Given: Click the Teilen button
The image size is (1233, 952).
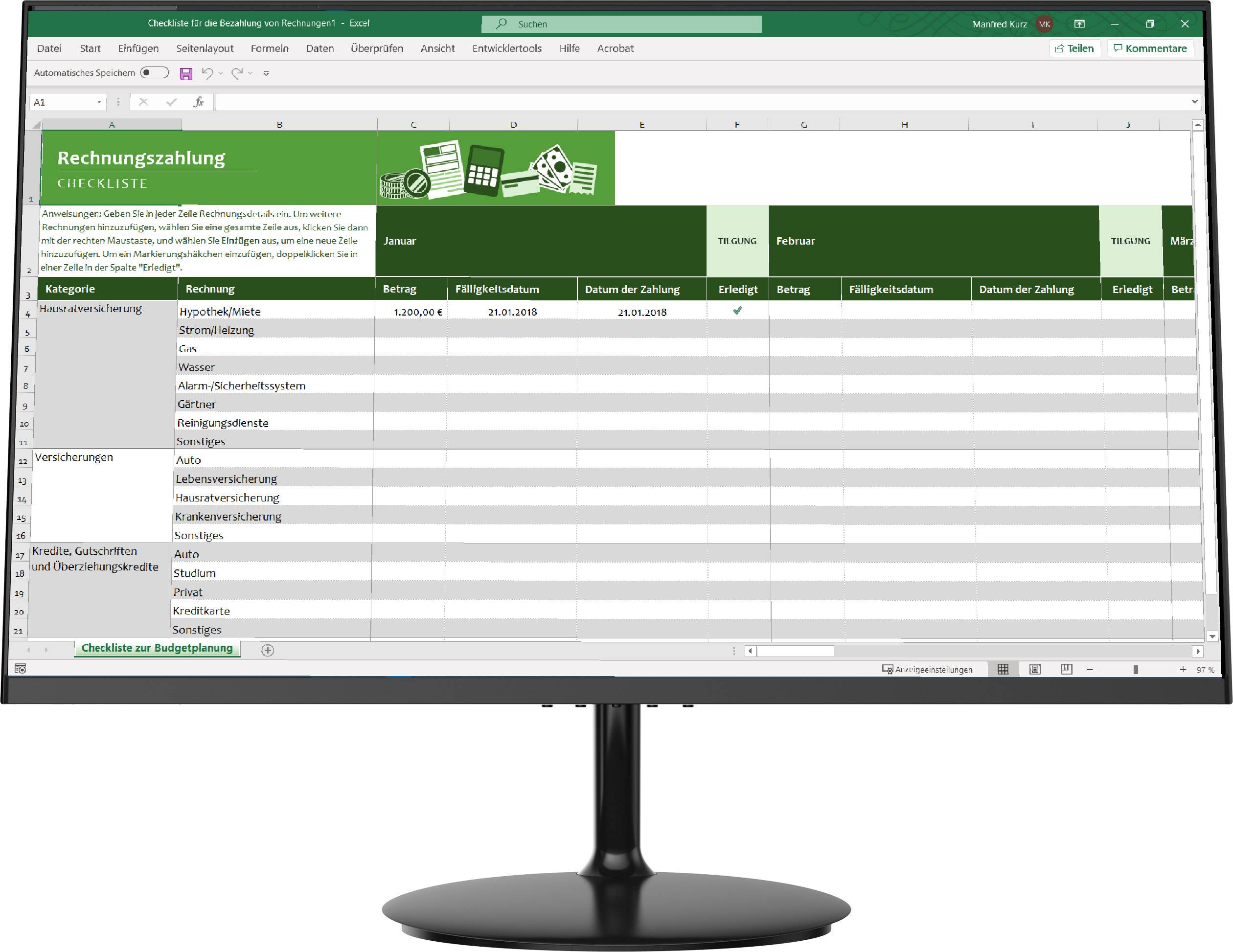Looking at the screenshot, I should tap(1074, 48).
